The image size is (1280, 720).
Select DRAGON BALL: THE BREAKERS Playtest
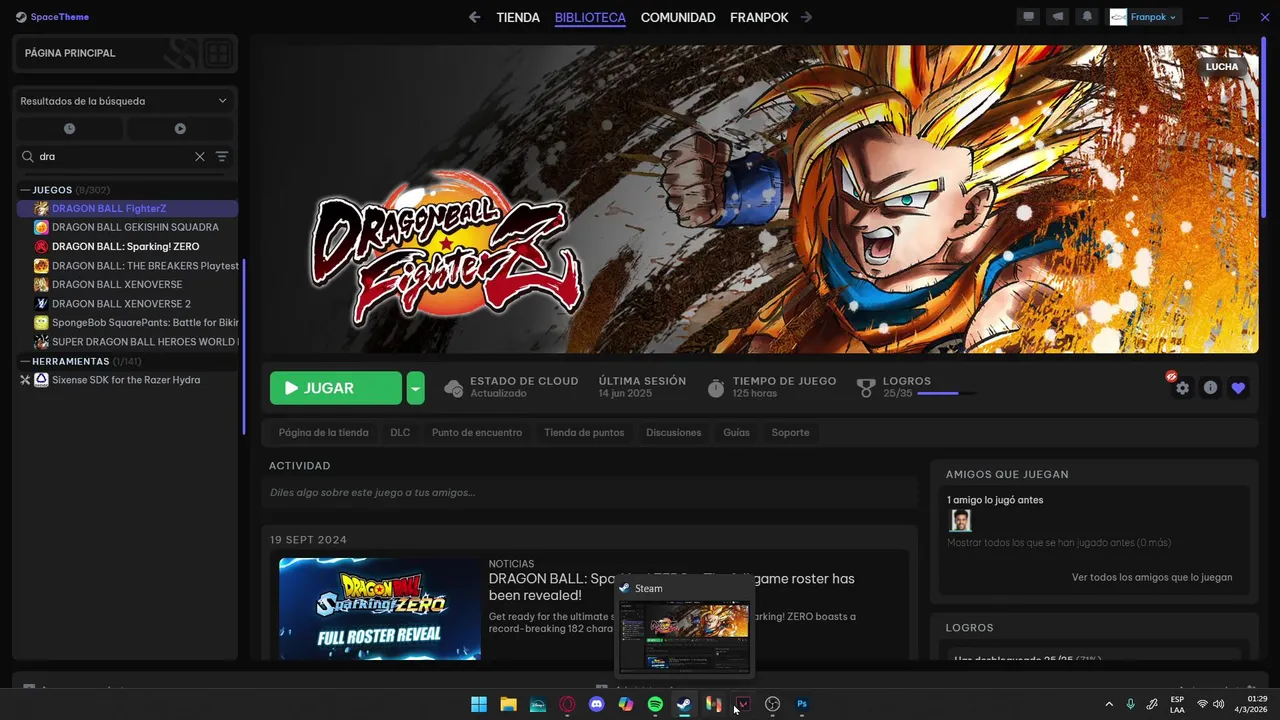click(127, 266)
